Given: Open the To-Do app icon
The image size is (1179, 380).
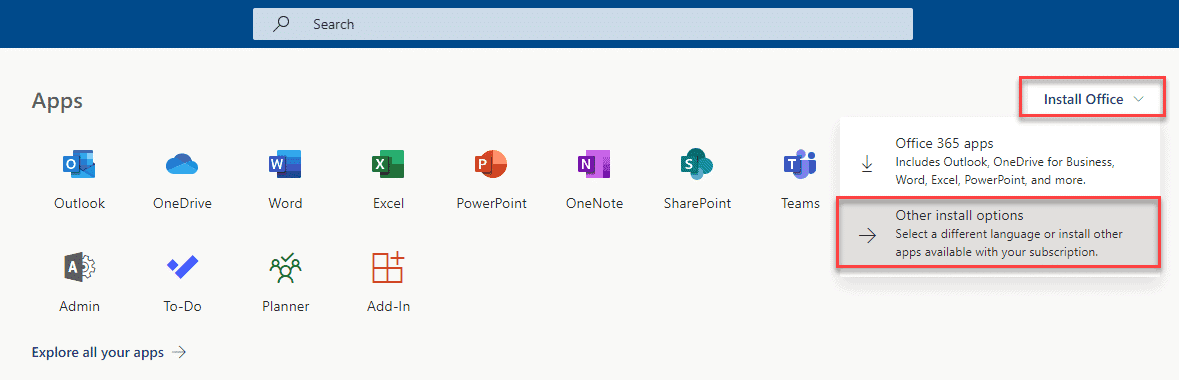Looking at the screenshot, I should tap(182, 266).
